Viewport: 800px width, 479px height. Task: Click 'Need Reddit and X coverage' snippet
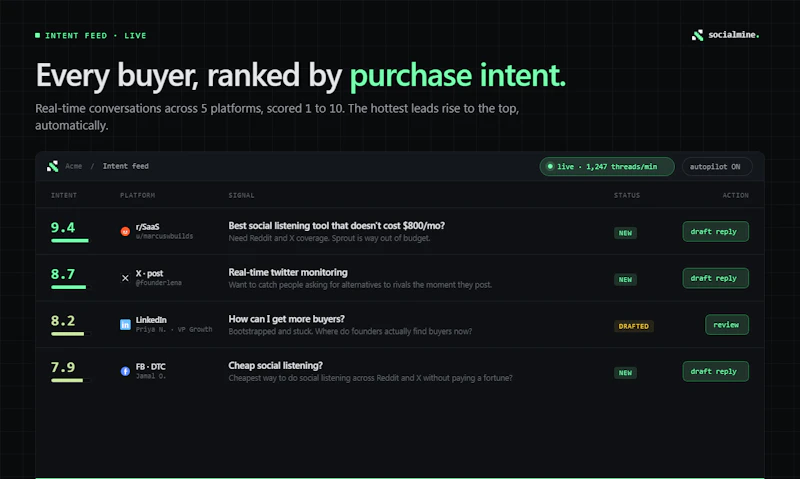pyautogui.click(x=329, y=238)
